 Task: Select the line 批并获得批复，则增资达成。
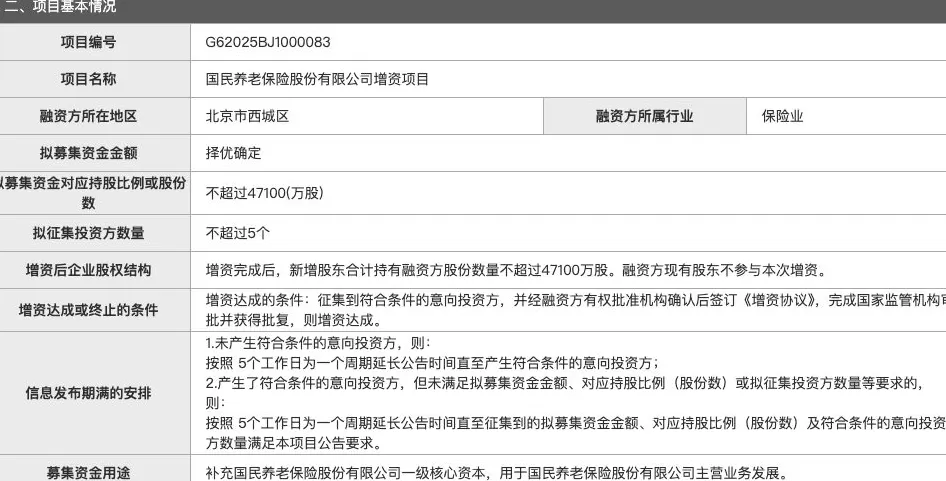(293, 320)
